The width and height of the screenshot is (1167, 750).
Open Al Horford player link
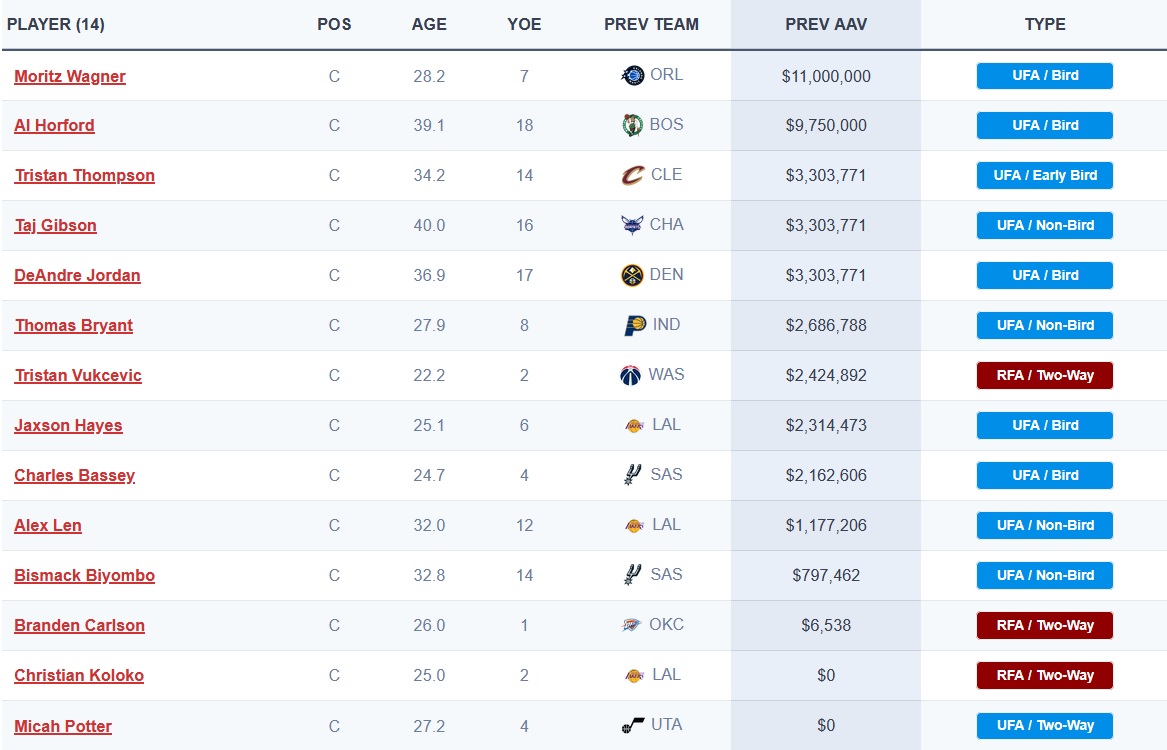click(x=54, y=125)
